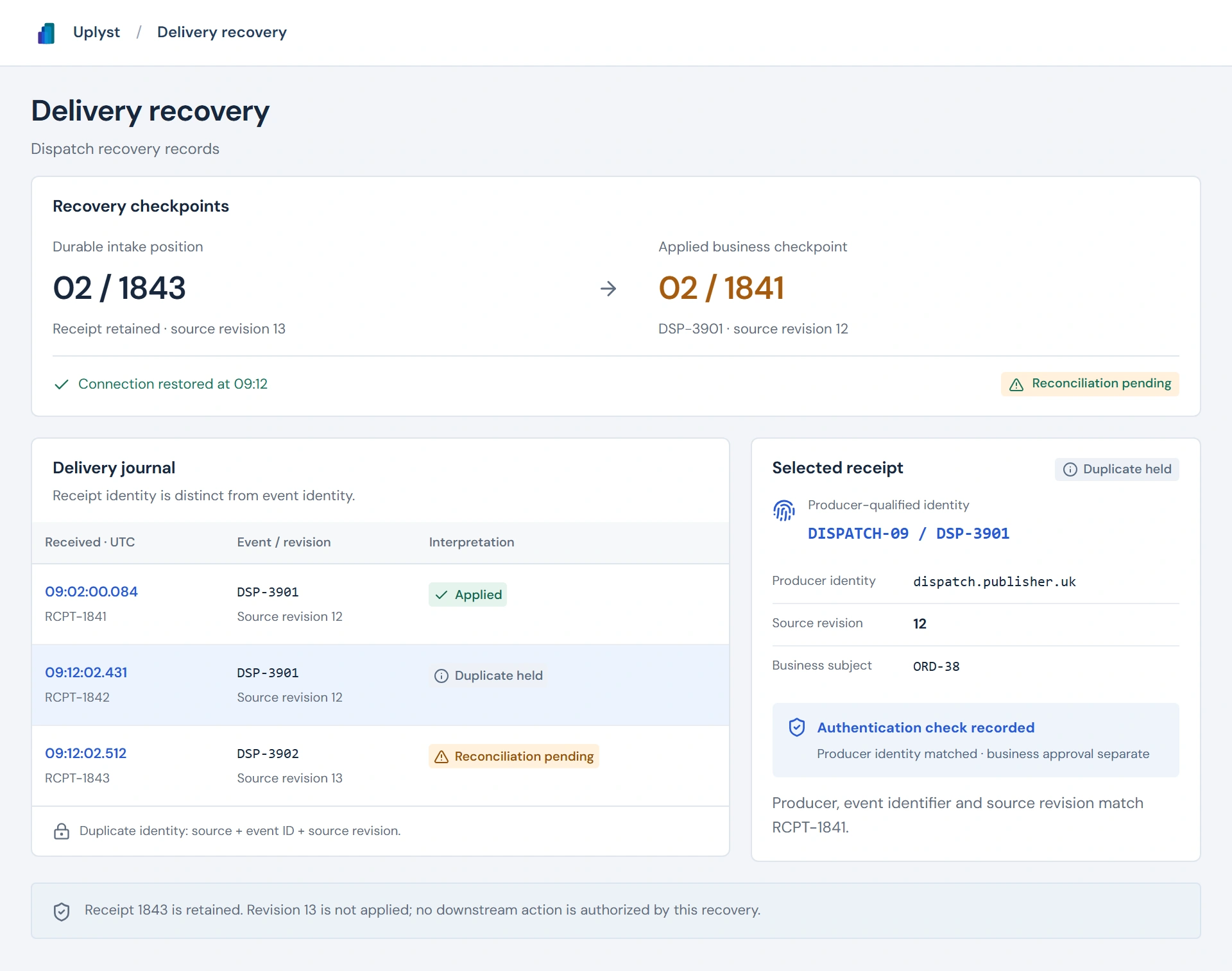Open receipt timestamp 09:12:02.512
Screen dimensions: 1232x971
tap(85, 753)
